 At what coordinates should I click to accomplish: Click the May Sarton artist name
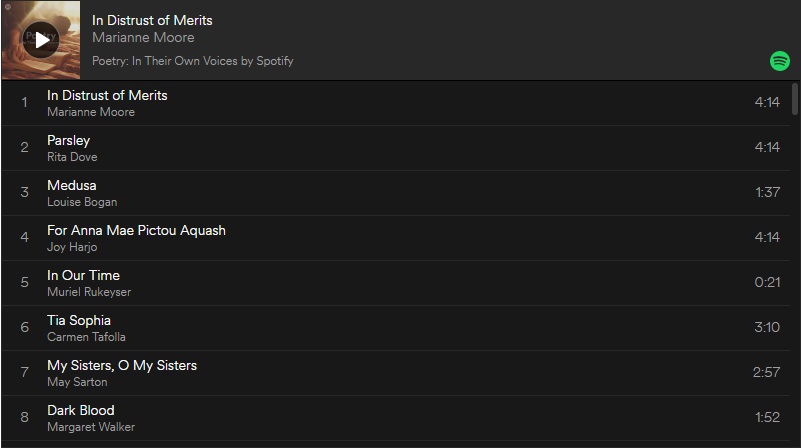[77, 382]
